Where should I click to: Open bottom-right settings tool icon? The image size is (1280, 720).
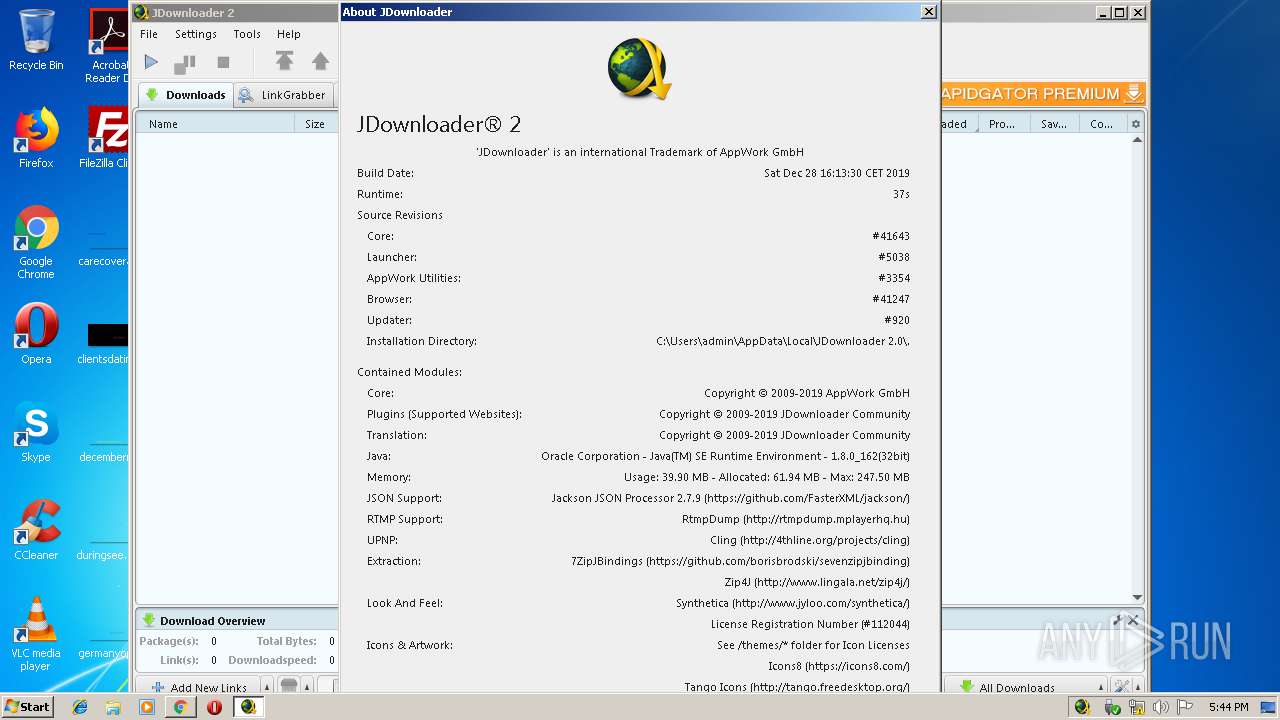pyautogui.click(x=1122, y=687)
